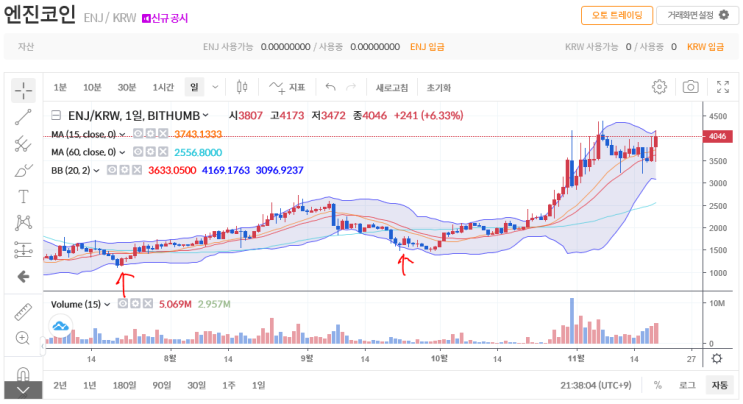Collapse the indicator legend with minus box

click(x=56, y=115)
